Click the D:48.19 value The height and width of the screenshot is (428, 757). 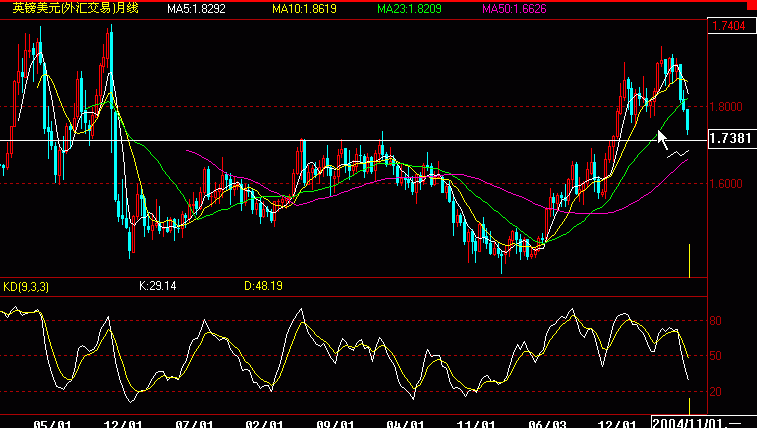pyautogui.click(x=264, y=286)
